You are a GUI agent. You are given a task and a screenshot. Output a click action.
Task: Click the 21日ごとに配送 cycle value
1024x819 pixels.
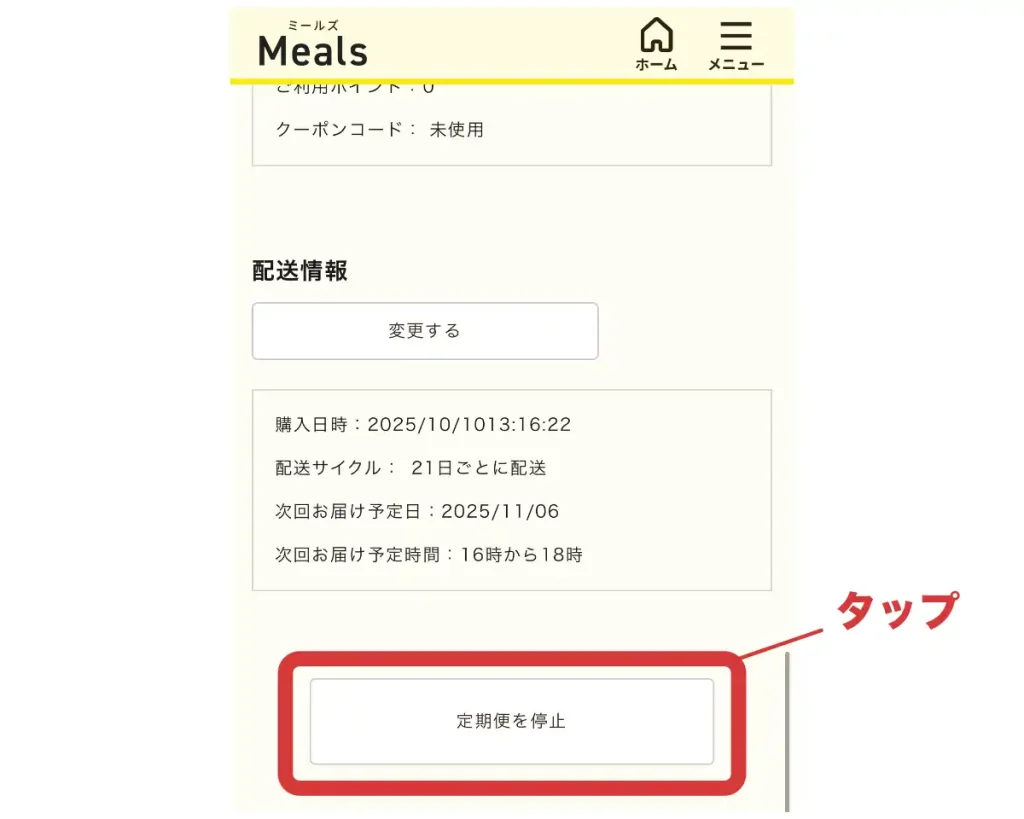point(478,468)
